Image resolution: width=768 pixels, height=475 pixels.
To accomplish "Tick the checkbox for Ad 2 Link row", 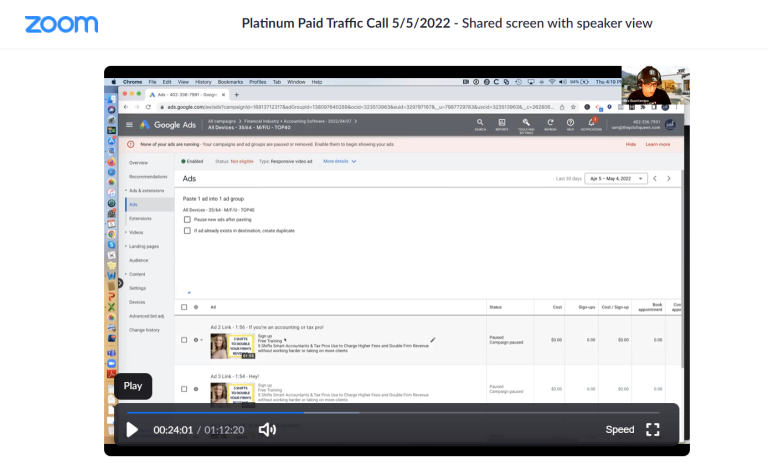I will pyautogui.click(x=184, y=340).
